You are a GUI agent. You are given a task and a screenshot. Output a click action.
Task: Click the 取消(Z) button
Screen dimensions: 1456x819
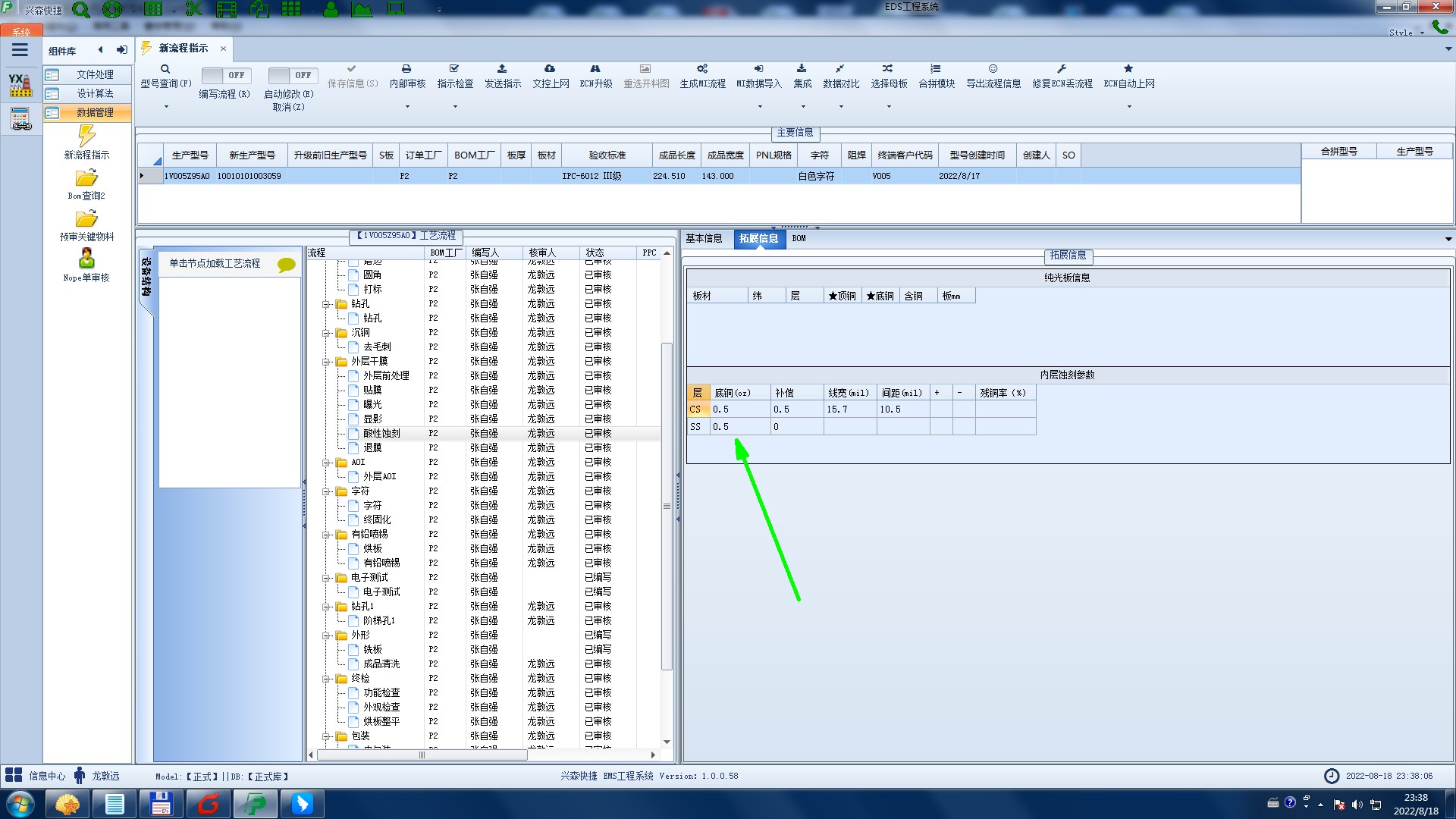288,107
